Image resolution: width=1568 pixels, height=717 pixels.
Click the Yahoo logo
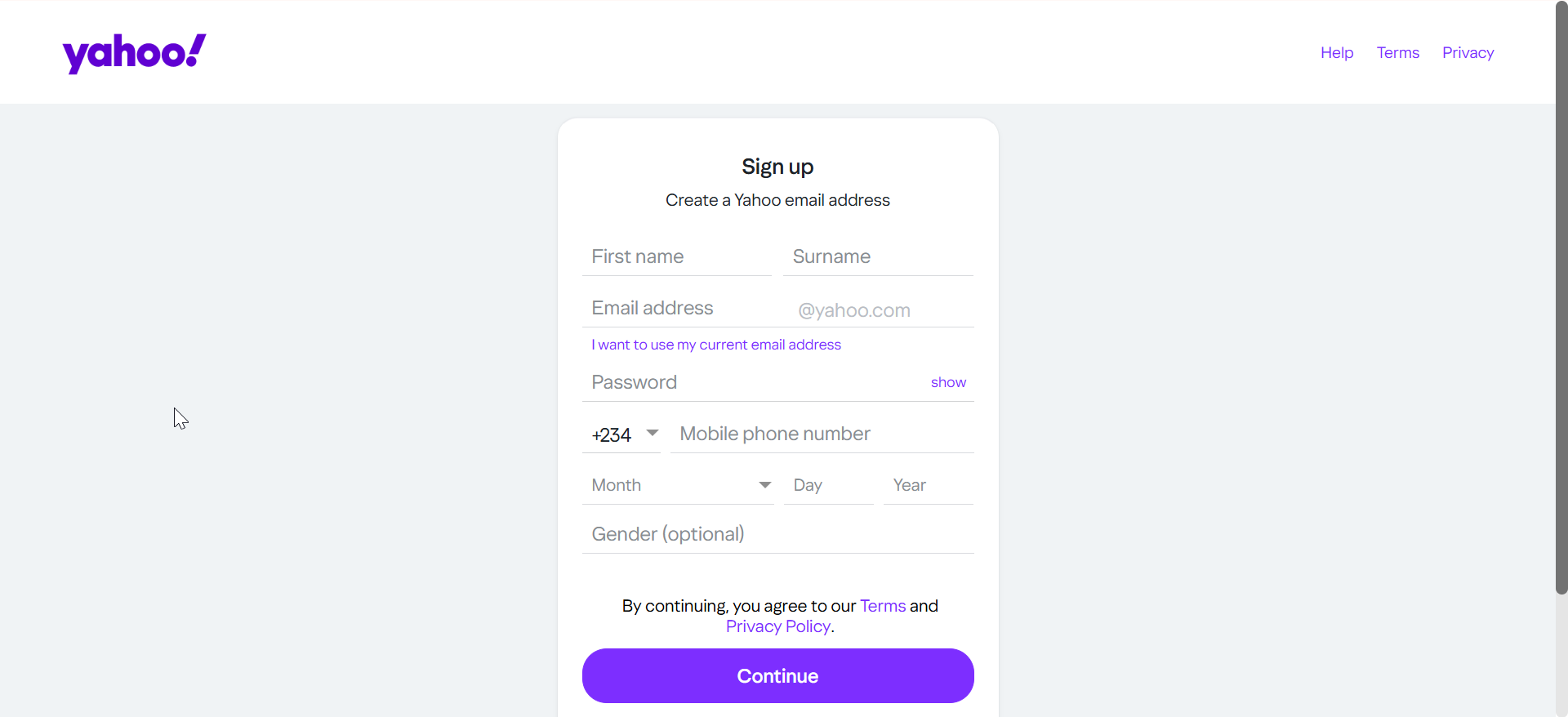tap(134, 53)
